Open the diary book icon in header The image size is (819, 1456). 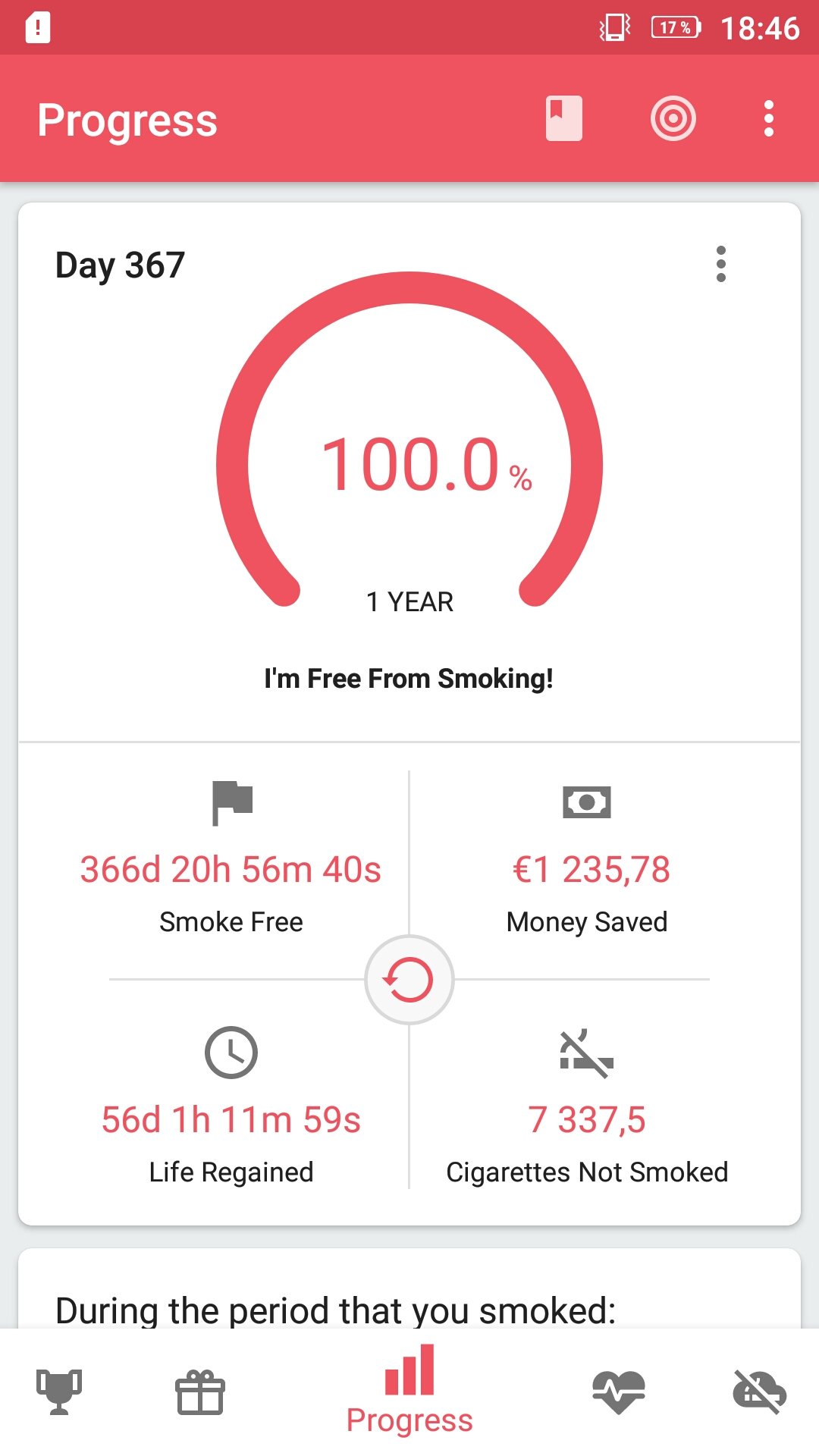pyautogui.click(x=563, y=118)
